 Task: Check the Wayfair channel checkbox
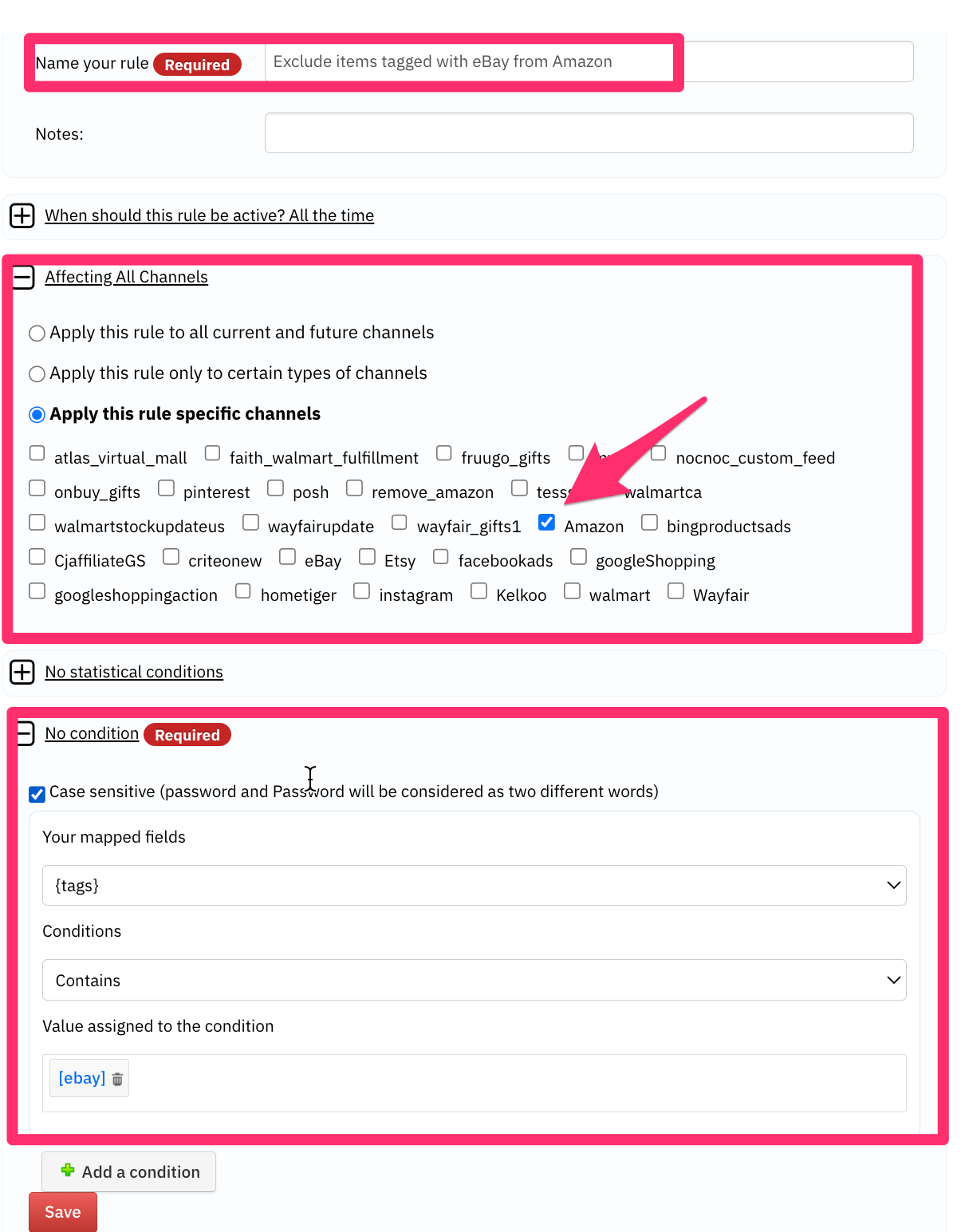(x=675, y=590)
